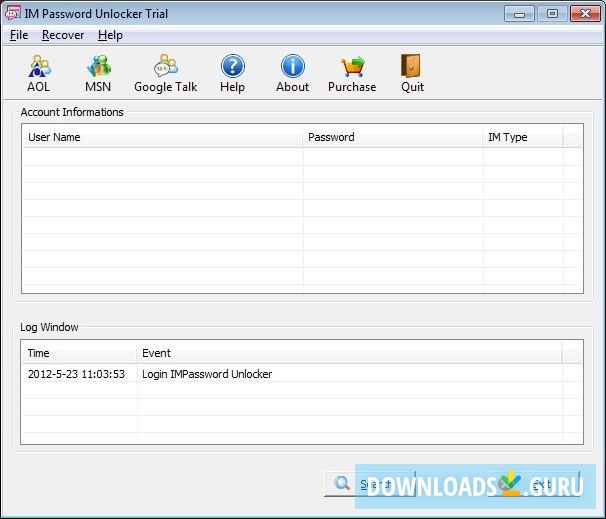
Task: Click the Exit button at bottom right
Action: coord(534,484)
